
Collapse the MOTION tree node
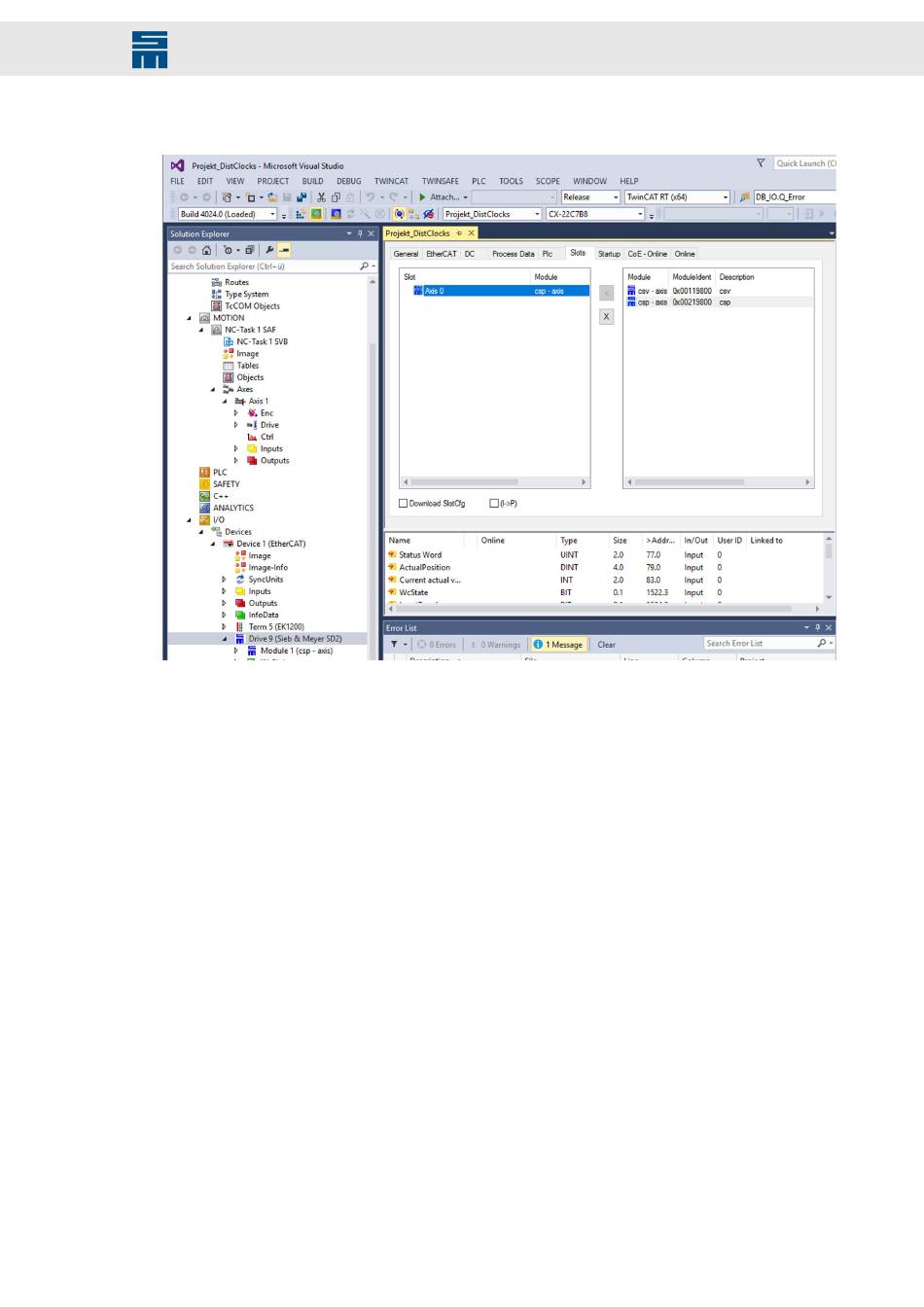[x=190, y=318]
